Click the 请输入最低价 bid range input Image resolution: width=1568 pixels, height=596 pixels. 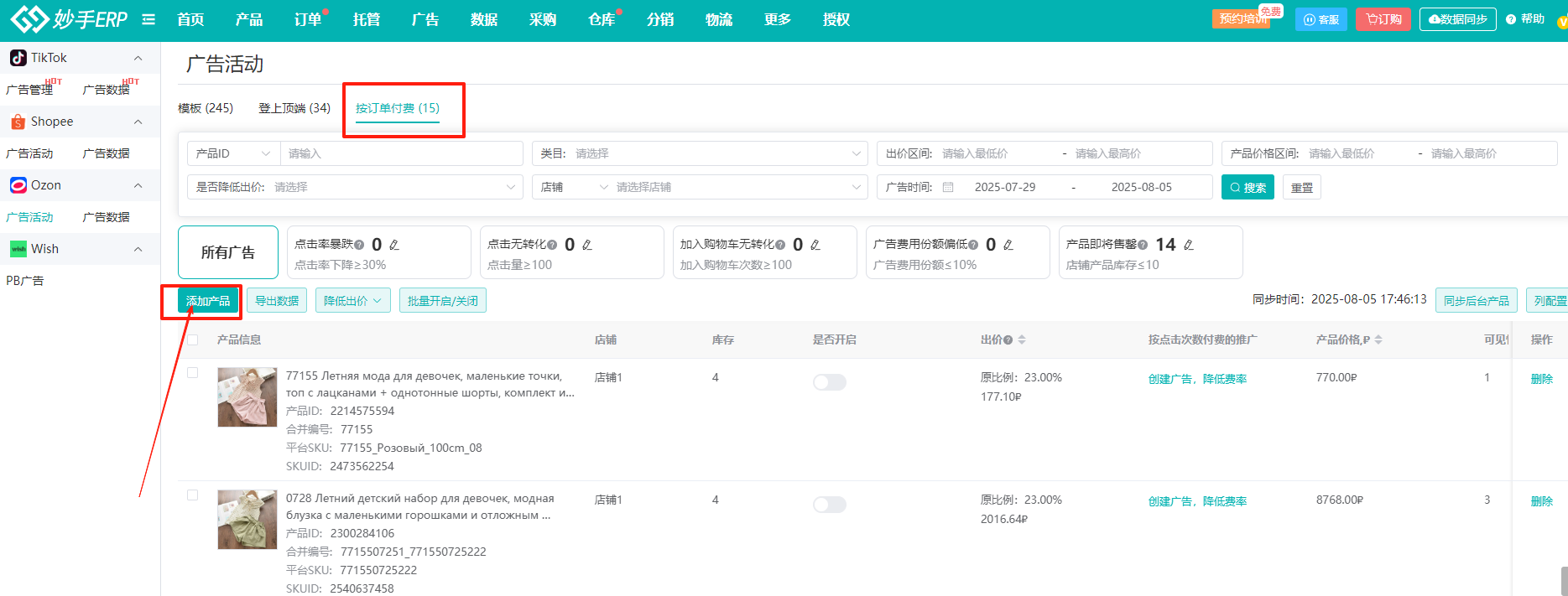[x=994, y=153]
